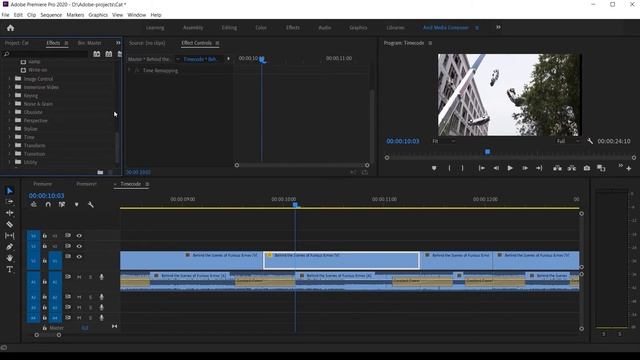Open Fit zoom level dropdown

444,141
